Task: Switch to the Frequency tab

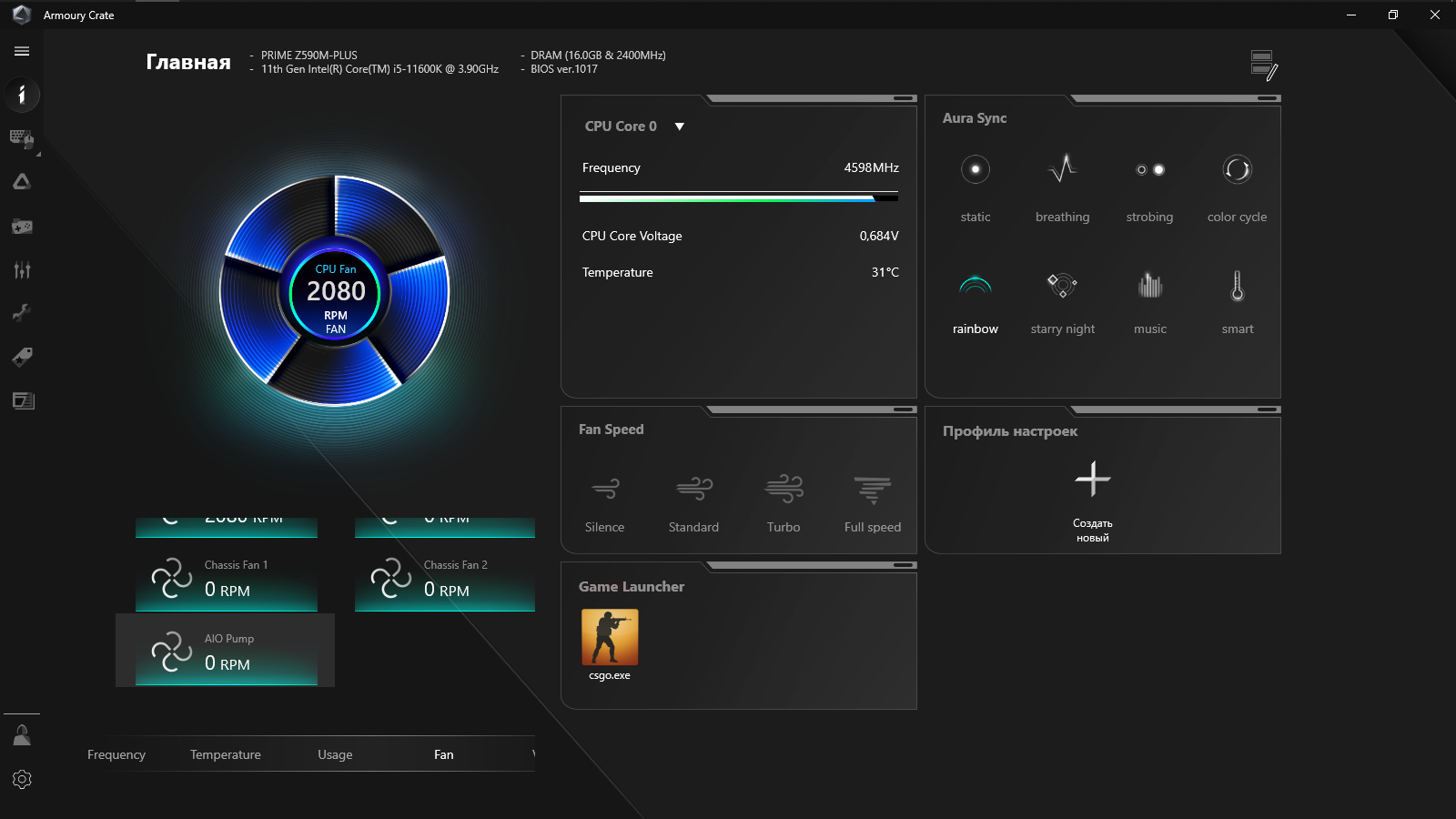Action: tap(116, 754)
